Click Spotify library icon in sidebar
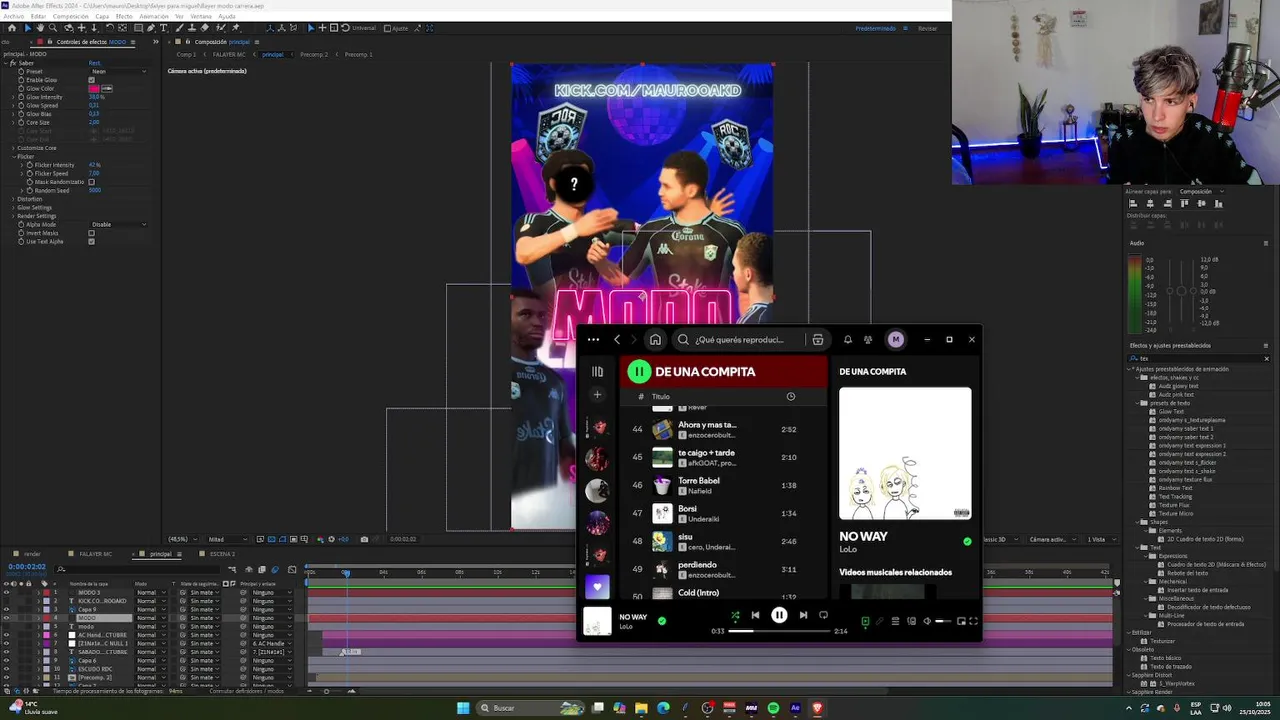This screenshot has height=720, width=1280. point(597,371)
